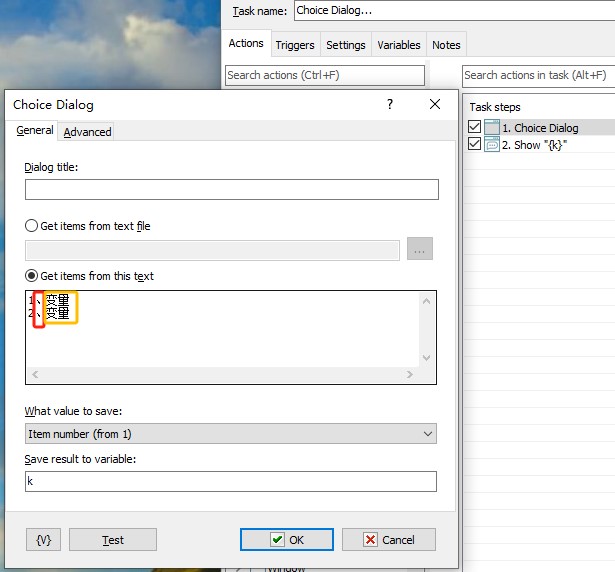Uncheck the '2. Show {k}' step checkbox

(474, 145)
